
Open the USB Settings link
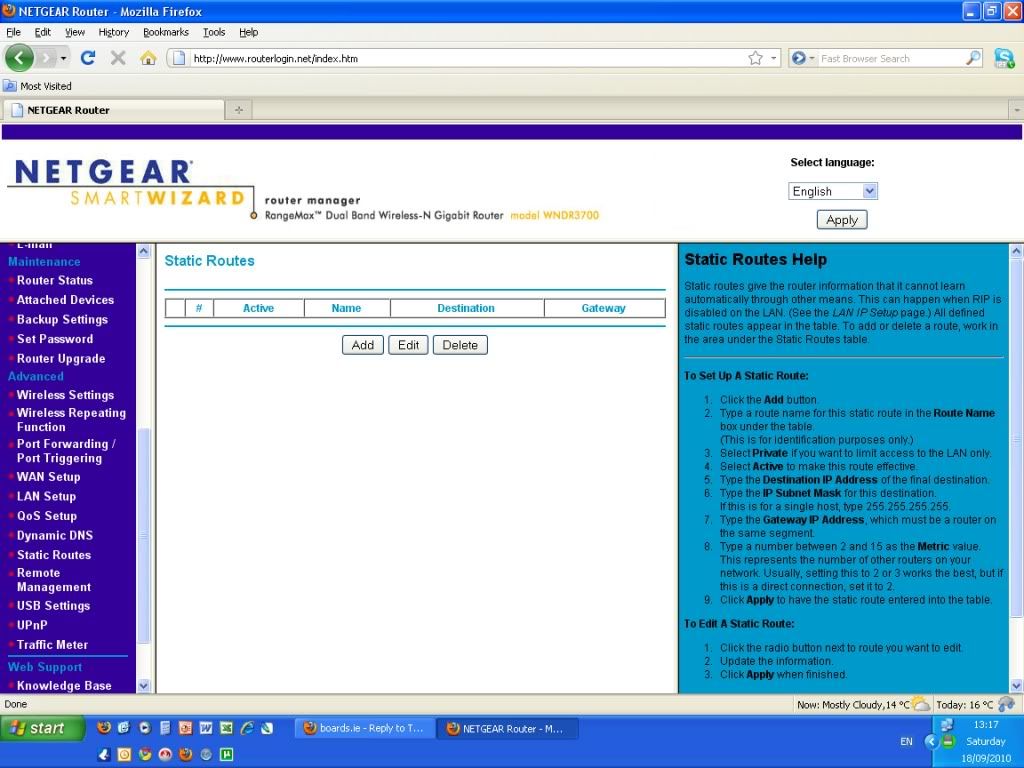pos(54,605)
